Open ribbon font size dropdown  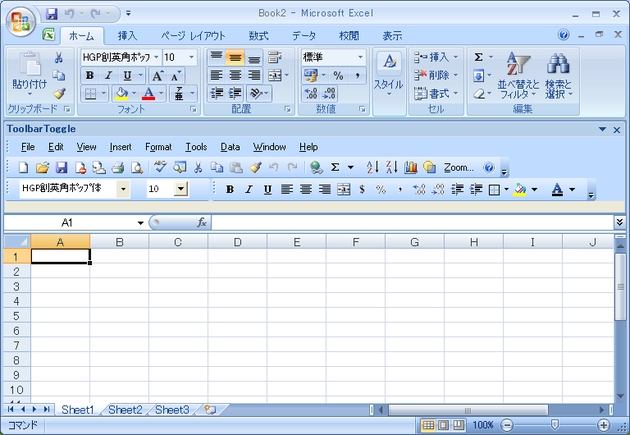[x=192, y=57]
